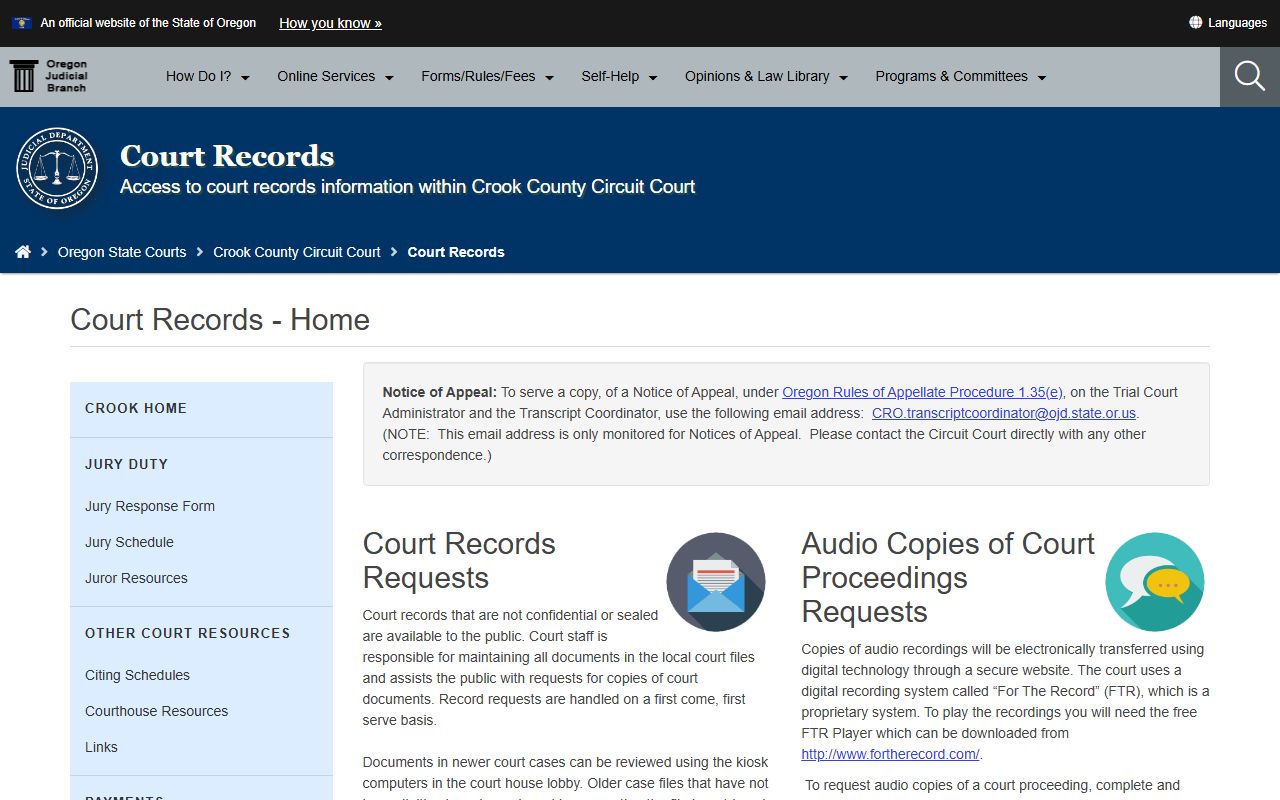This screenshot has width=1280, height=800.
Task: Click the globe Languages icon
Action: pos(1195,22)
